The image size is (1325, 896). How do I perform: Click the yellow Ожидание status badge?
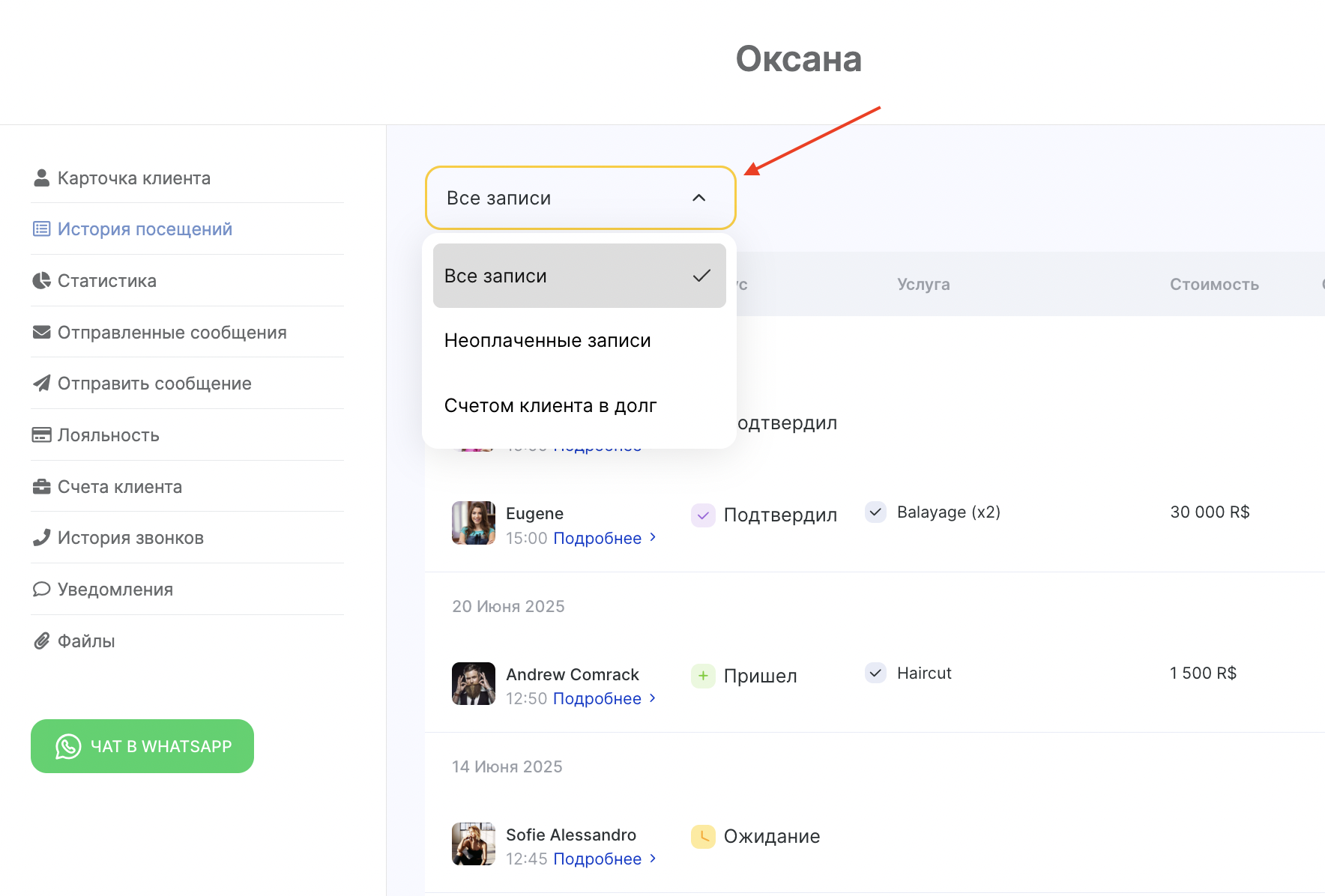[x=703, y=837]
